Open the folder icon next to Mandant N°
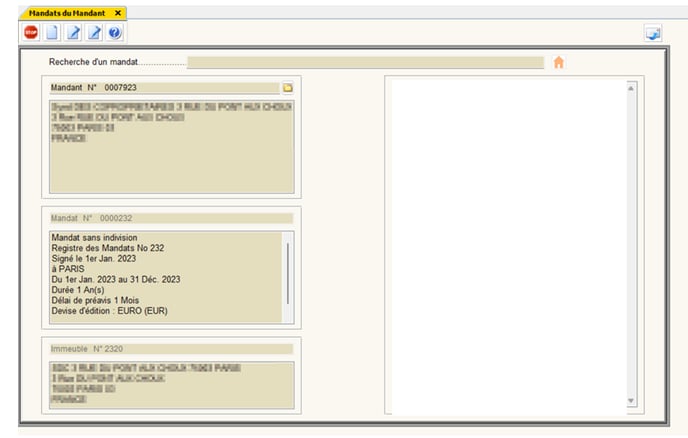The image size is (688, 438). 287,88
